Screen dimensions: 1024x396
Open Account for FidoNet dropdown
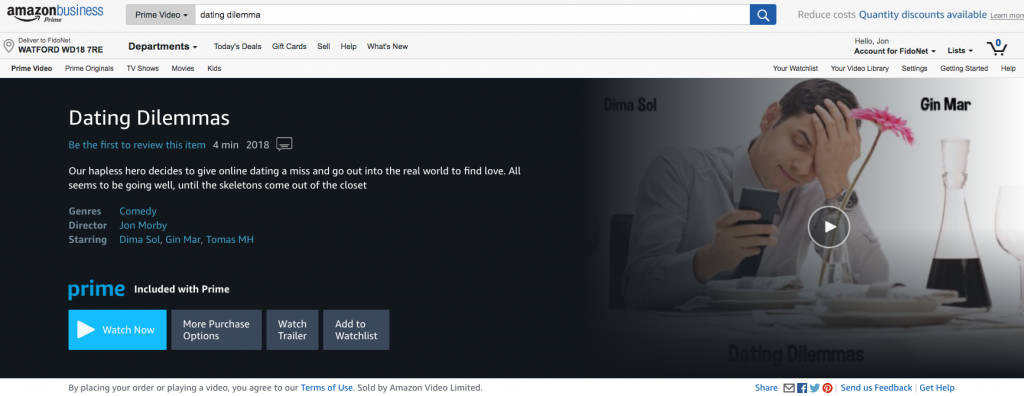pyautogui.click(x=895, y=51)
